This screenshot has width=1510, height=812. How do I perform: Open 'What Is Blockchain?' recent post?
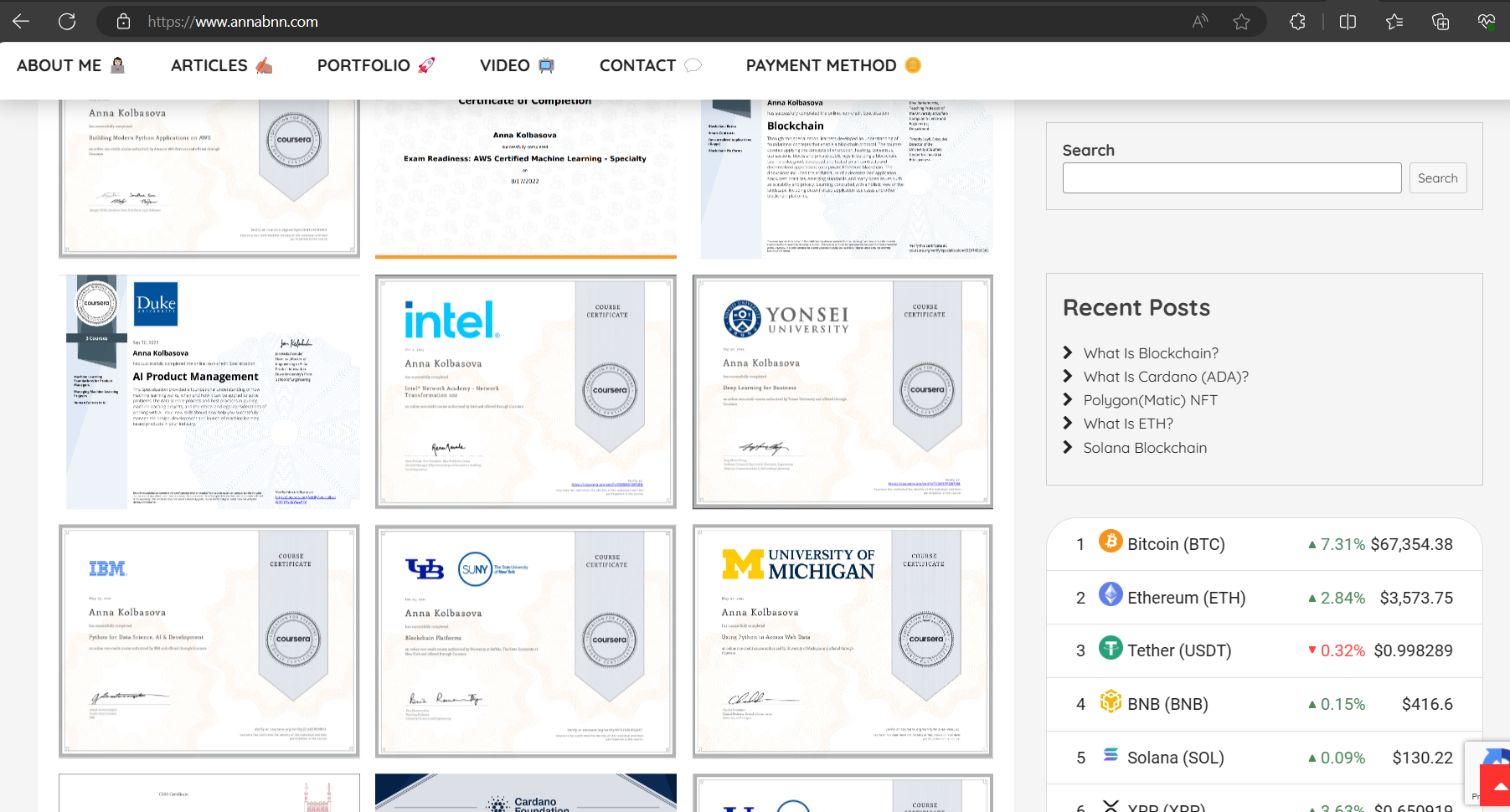click(x=1151, y=353)
